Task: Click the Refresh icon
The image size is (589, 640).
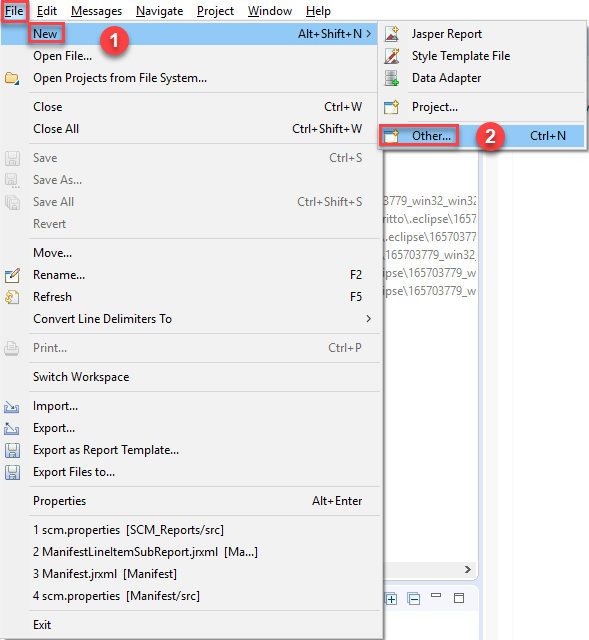Action: tap(12, 297)
